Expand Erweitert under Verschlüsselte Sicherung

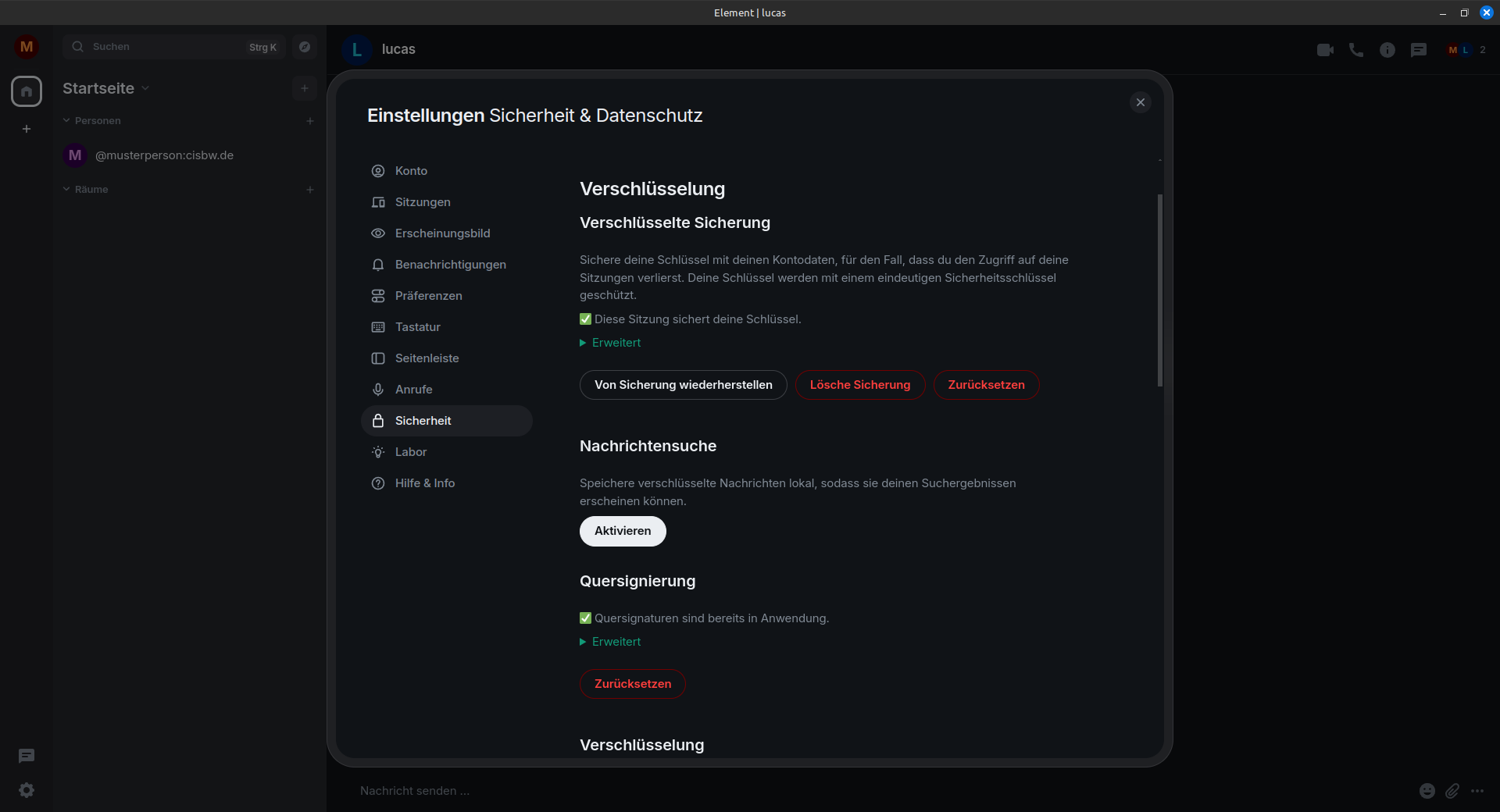(x=616, y=342)
